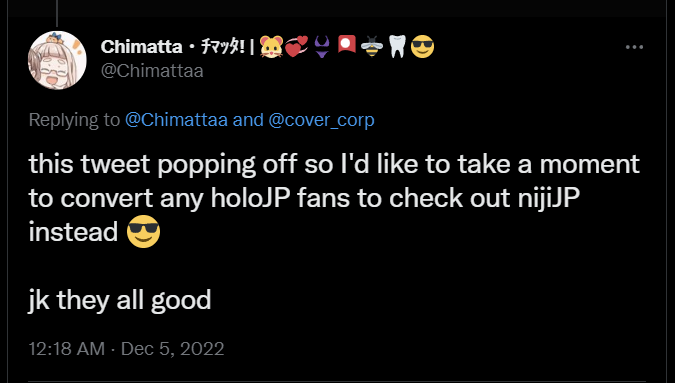Click the bee emoji in the name
The image size is (675, 383).
[x=372, y=46]
